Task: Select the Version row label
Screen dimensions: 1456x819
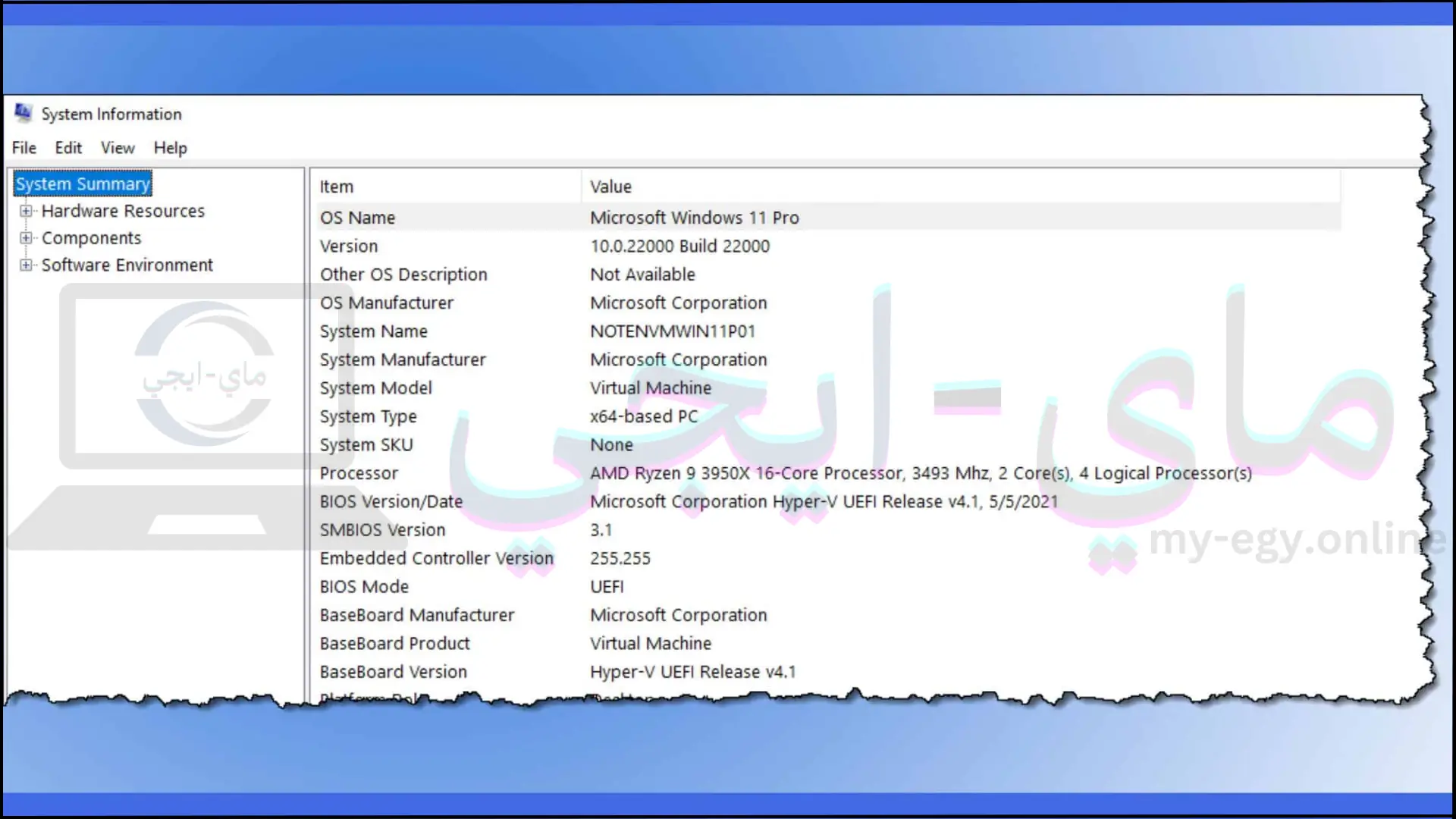Action: click(348, 246)
